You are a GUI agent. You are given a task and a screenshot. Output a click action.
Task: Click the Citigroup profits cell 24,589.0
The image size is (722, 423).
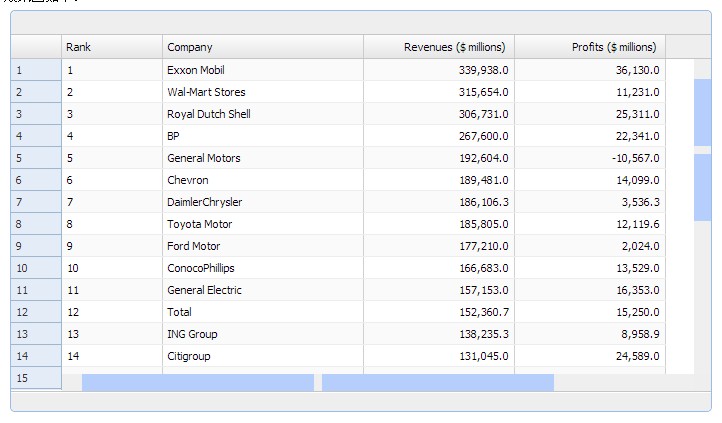[x=589, y=356]
